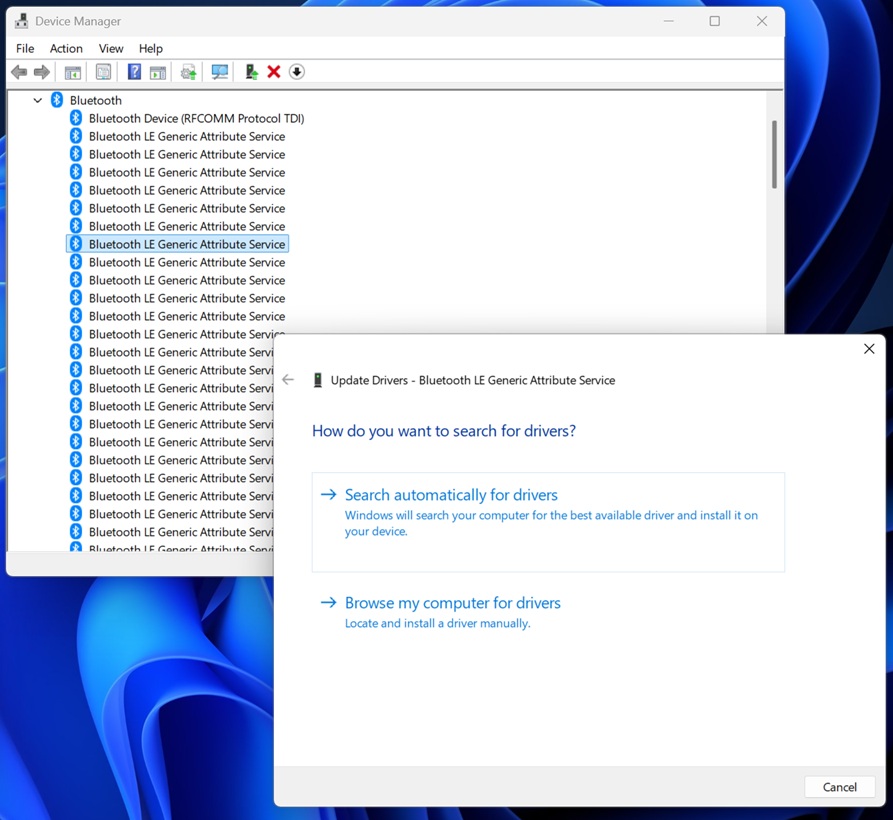The height and width of the screenshot is (820, 893).
Task: Open the File menu
Action: click(x=24, y=48)
